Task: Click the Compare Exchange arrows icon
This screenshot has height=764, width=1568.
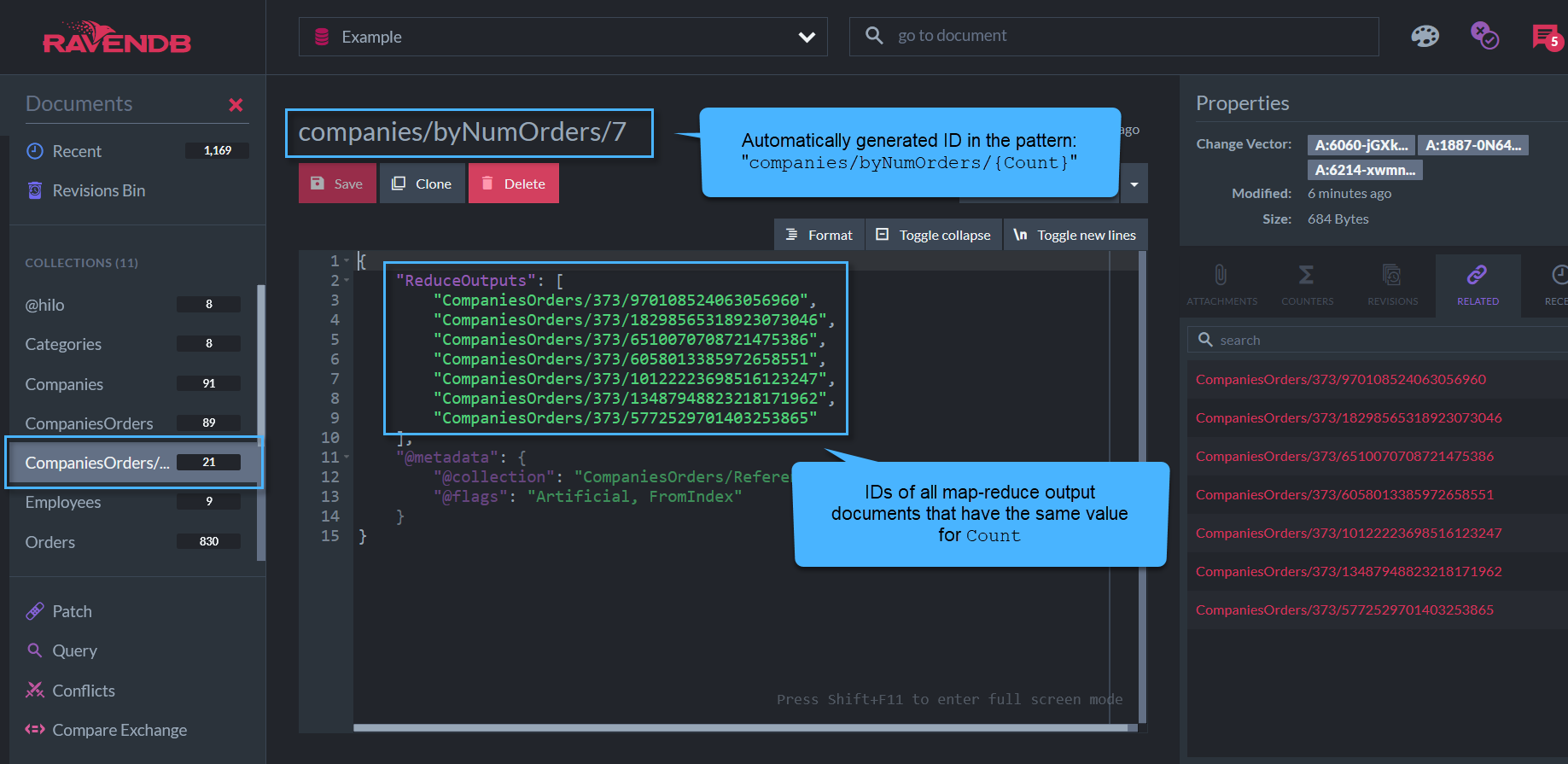Action: click(35, 729)
